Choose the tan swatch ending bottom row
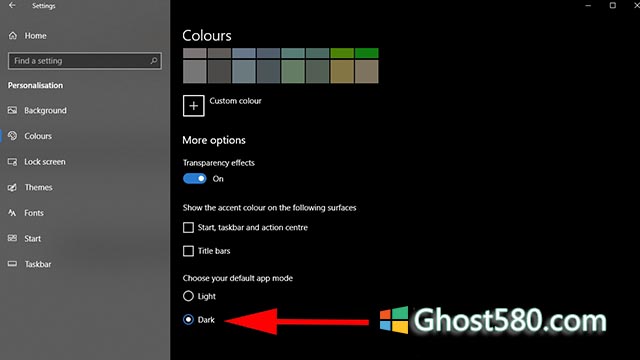 [367, 71]
